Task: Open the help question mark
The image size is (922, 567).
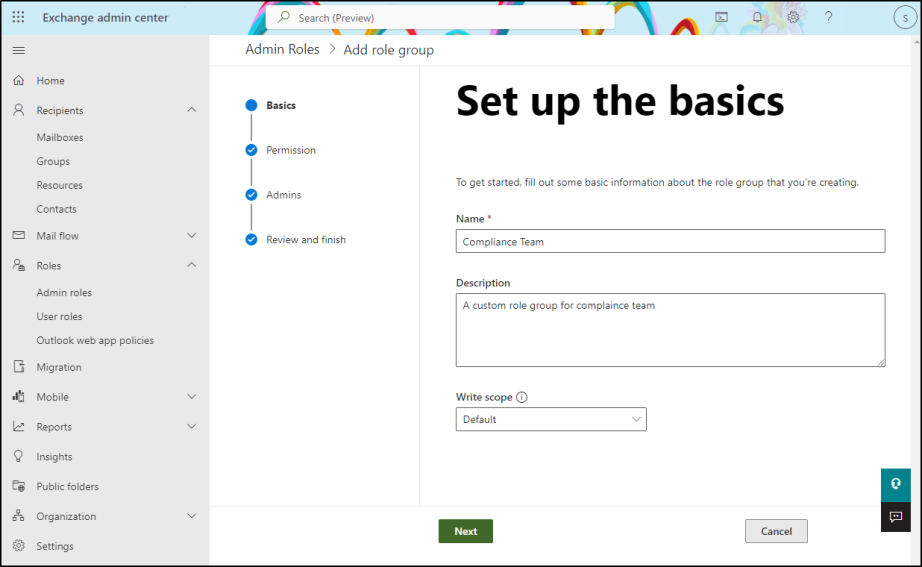Action: click(x=829, y=17)
